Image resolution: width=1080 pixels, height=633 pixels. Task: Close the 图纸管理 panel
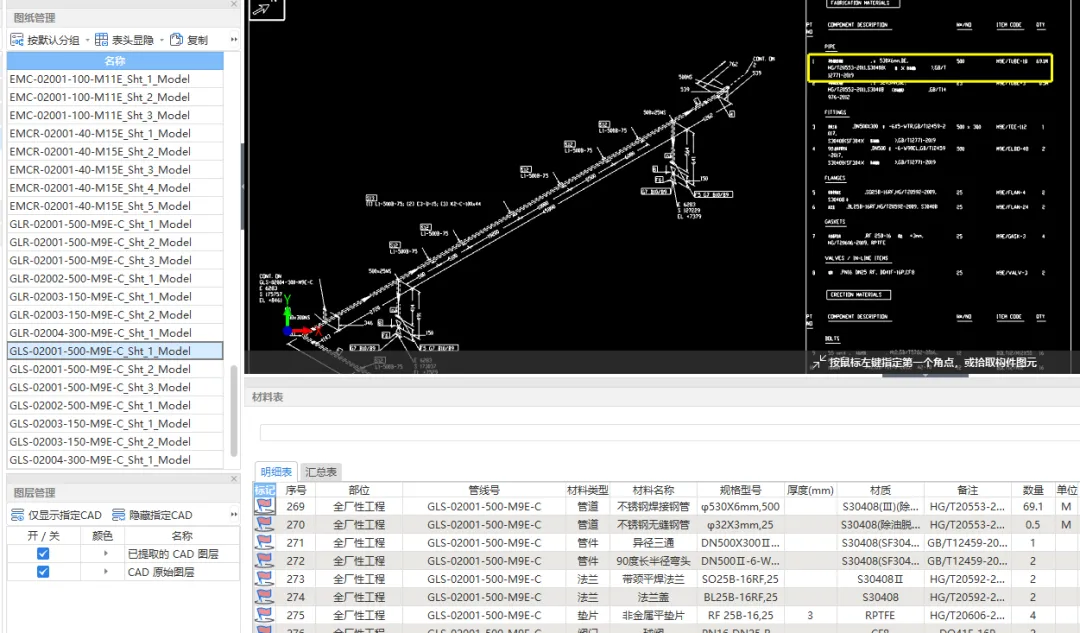(233, 4)
